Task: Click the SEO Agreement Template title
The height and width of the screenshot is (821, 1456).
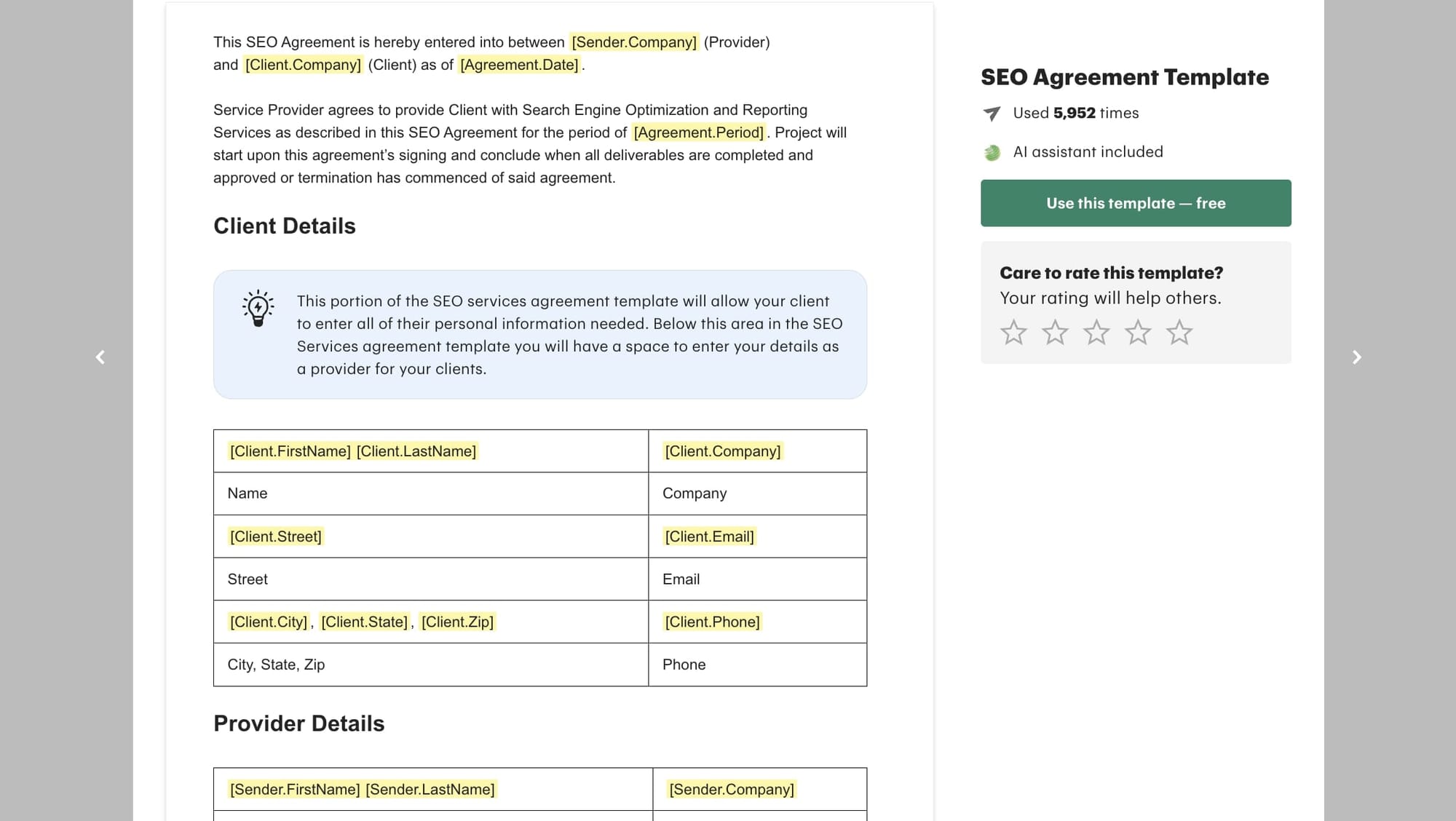Action: [x=1124, y=77]
